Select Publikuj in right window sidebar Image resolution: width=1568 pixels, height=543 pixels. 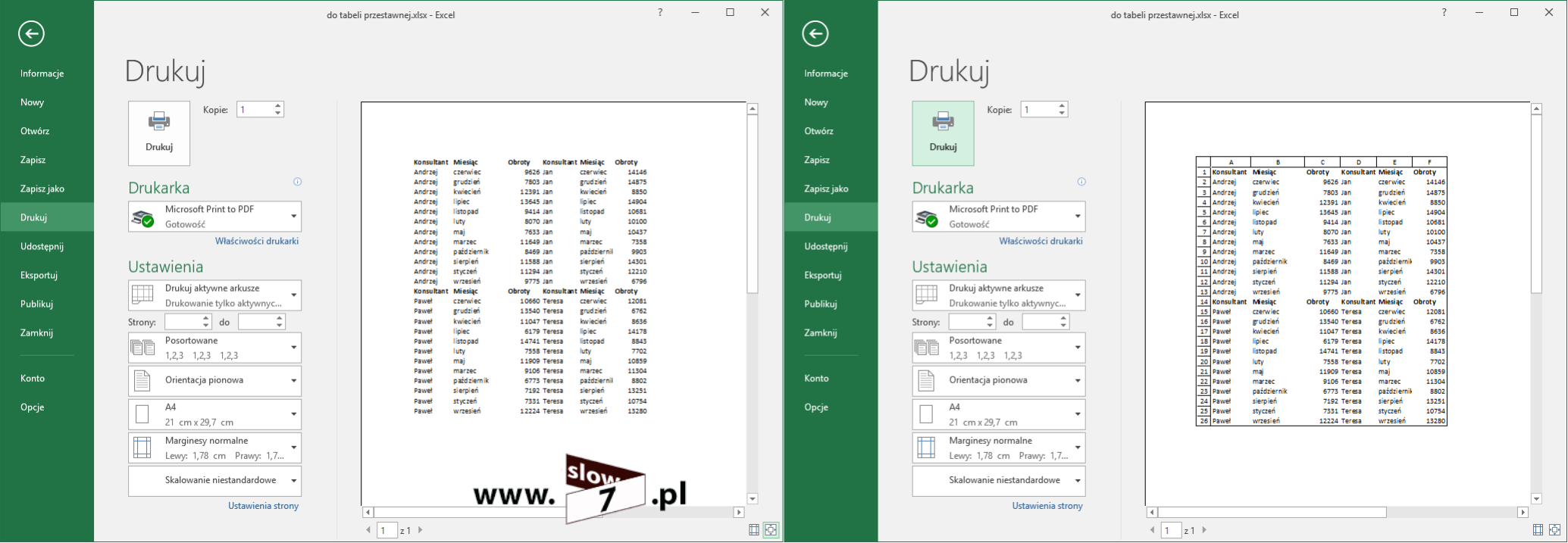coord(831,304)
